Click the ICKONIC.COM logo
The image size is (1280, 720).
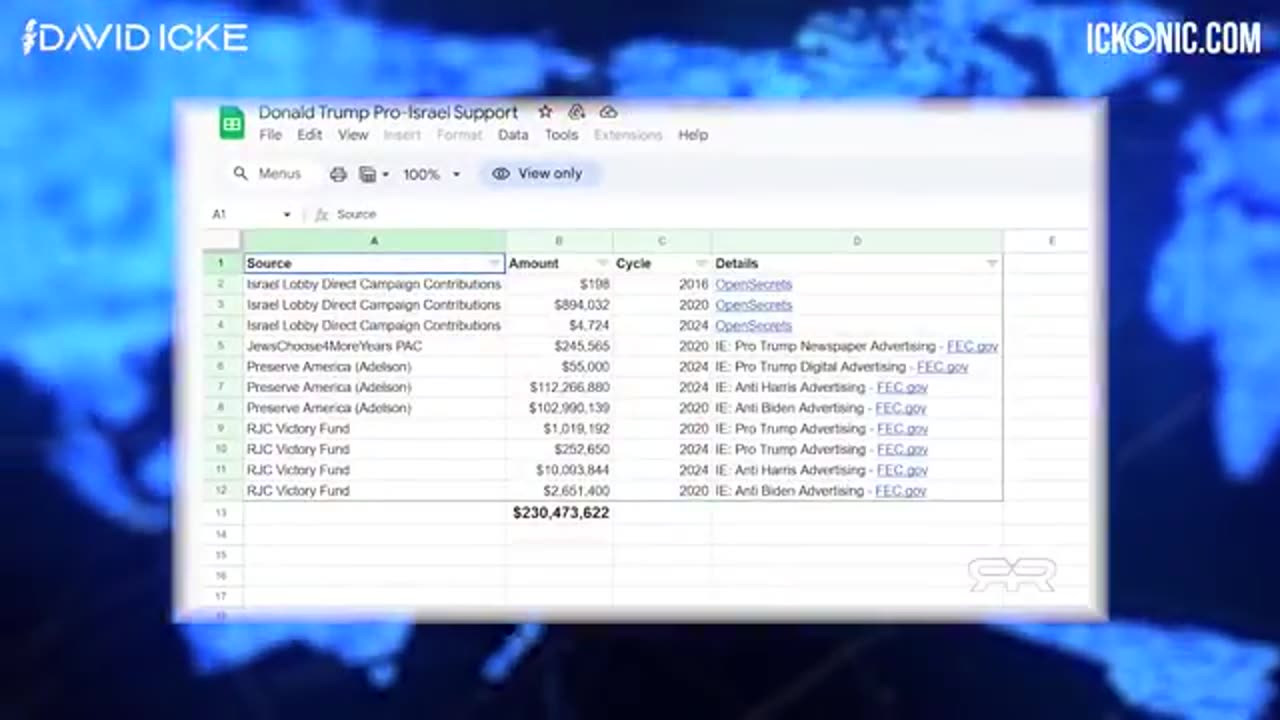point(1173,38)
